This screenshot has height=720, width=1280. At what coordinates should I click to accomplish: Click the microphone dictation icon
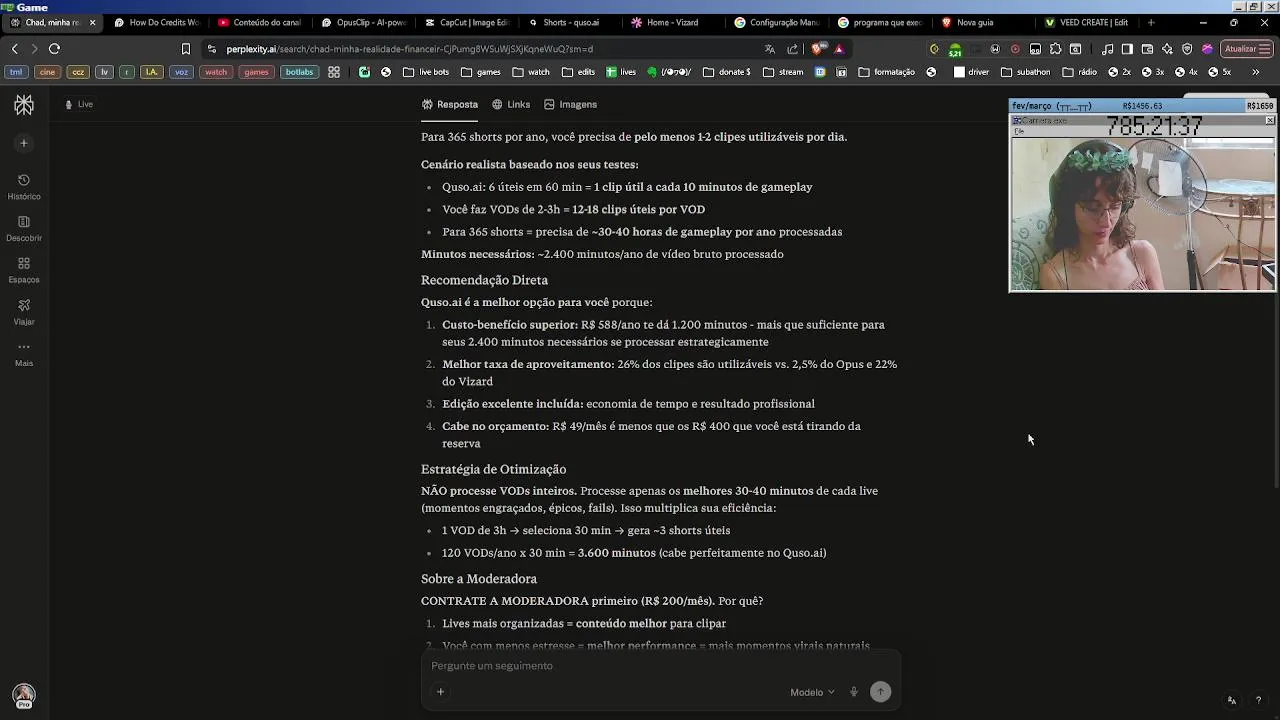point(853,692)
